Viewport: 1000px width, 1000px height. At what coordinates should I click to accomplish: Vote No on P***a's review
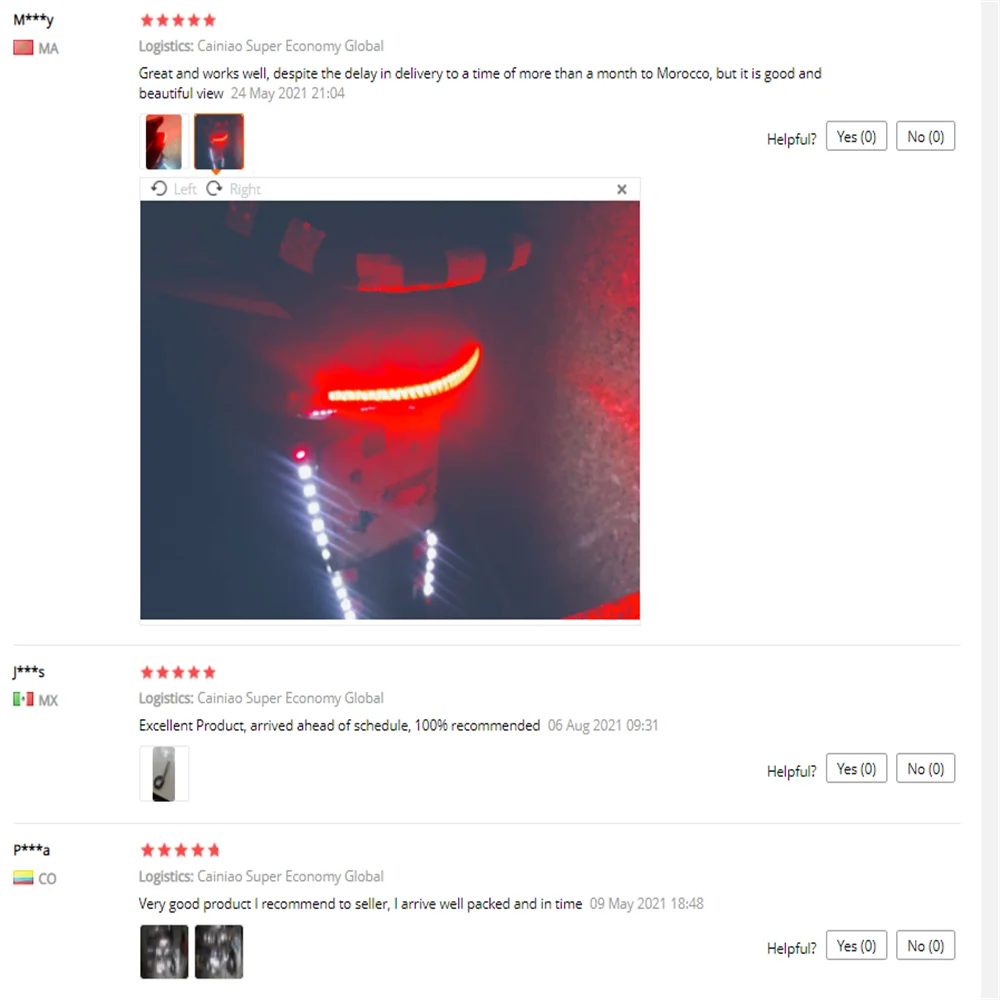[x=925, y=945]
